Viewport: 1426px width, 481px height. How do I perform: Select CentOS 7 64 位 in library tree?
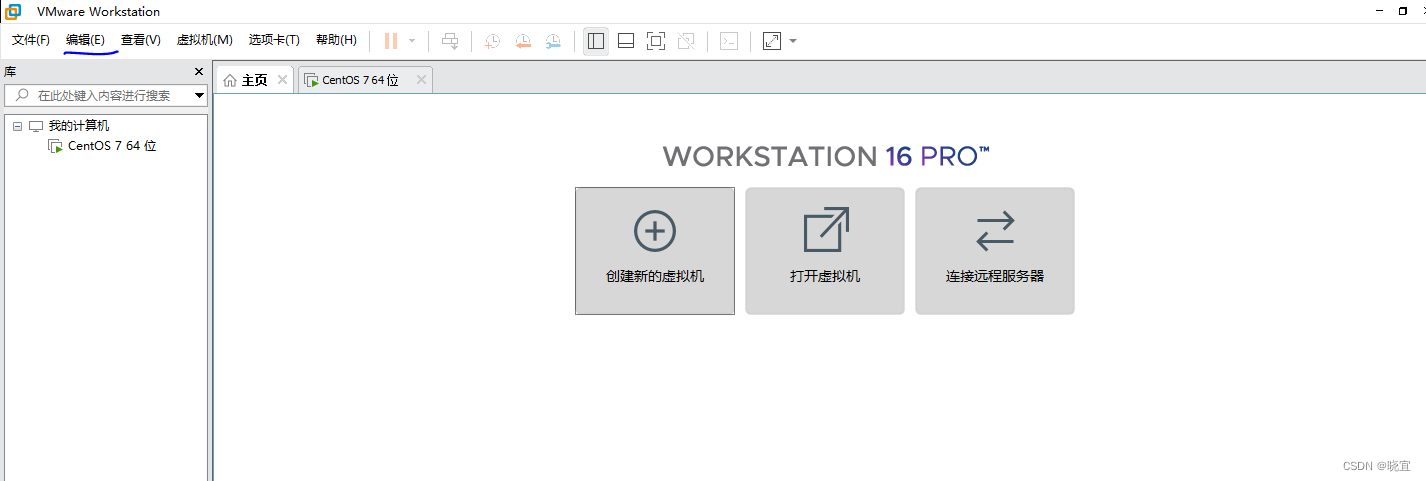tap(112, 146)
